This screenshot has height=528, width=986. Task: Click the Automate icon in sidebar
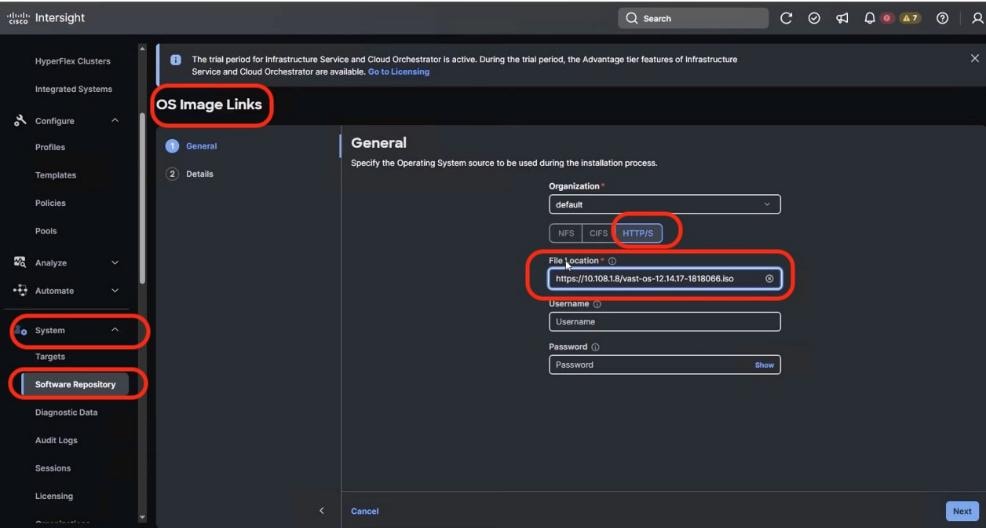19,290
